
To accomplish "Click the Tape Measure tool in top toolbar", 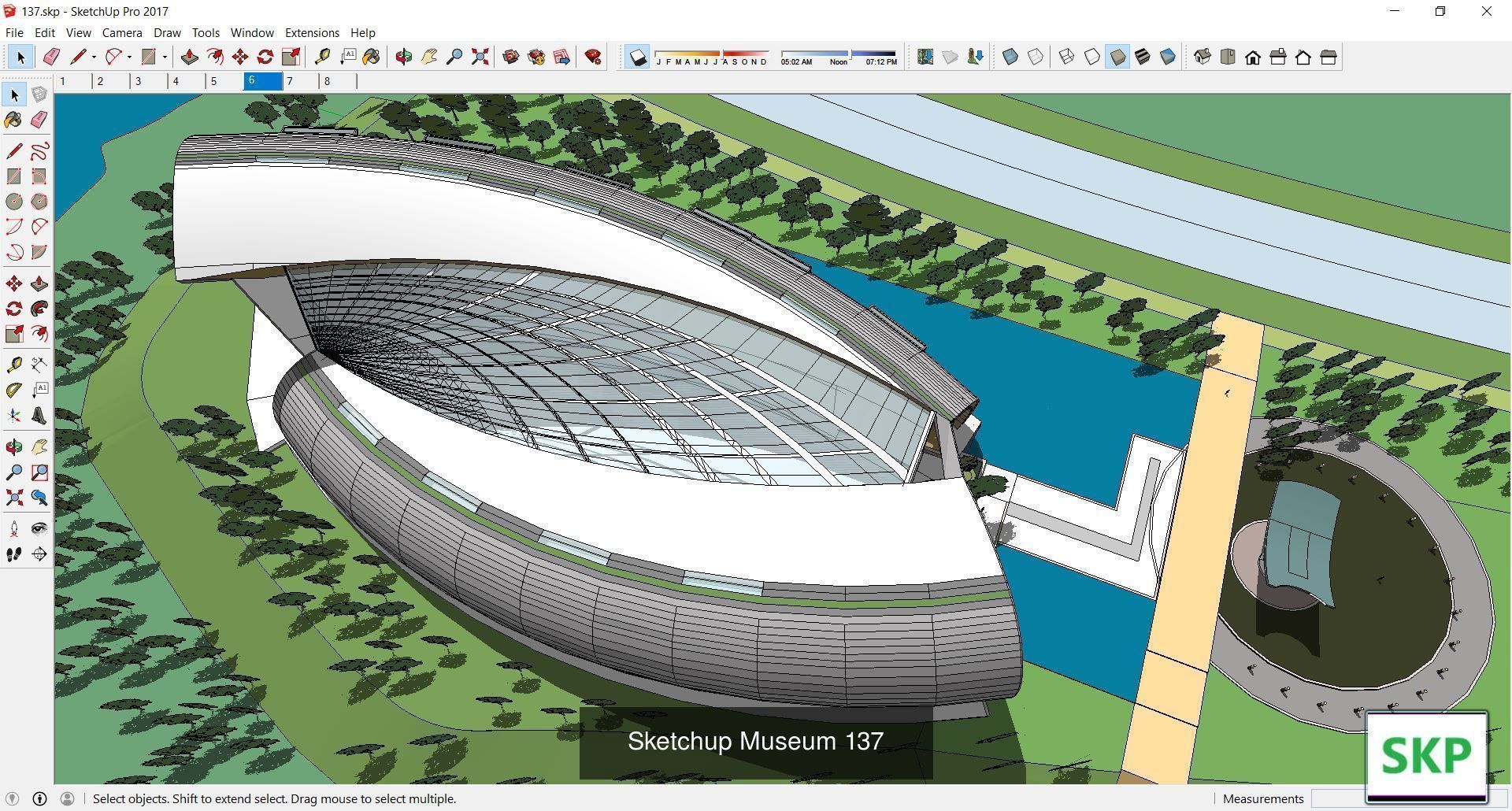I will coord(322,57).
